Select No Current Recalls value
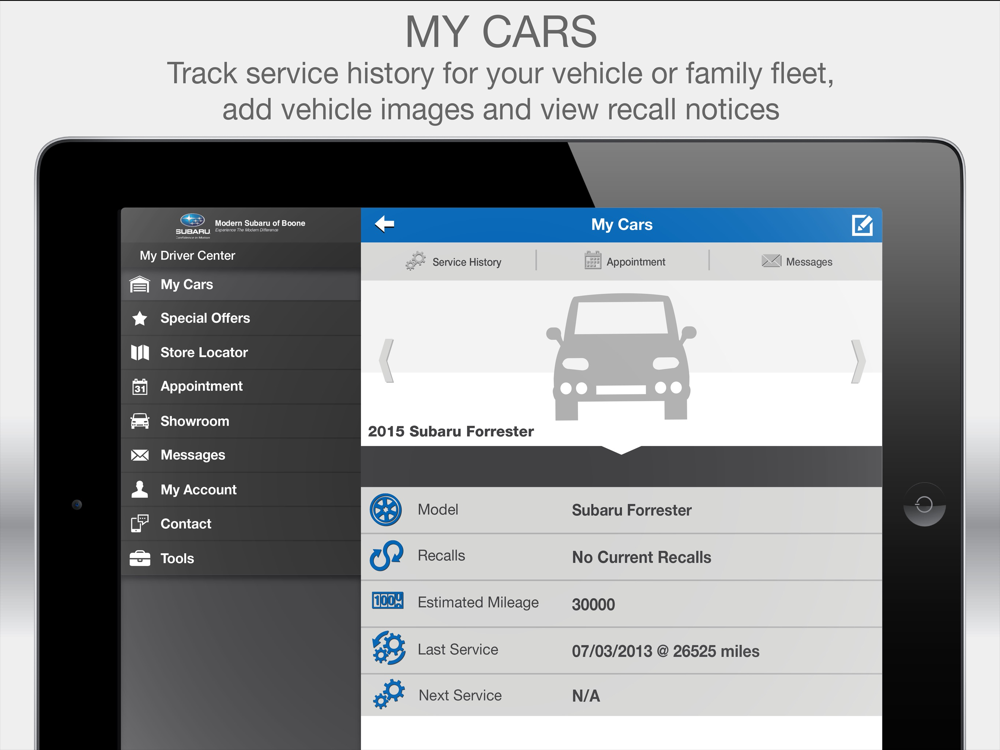The height and width of the screenshot is (750, 1000). tap(641, 557)
